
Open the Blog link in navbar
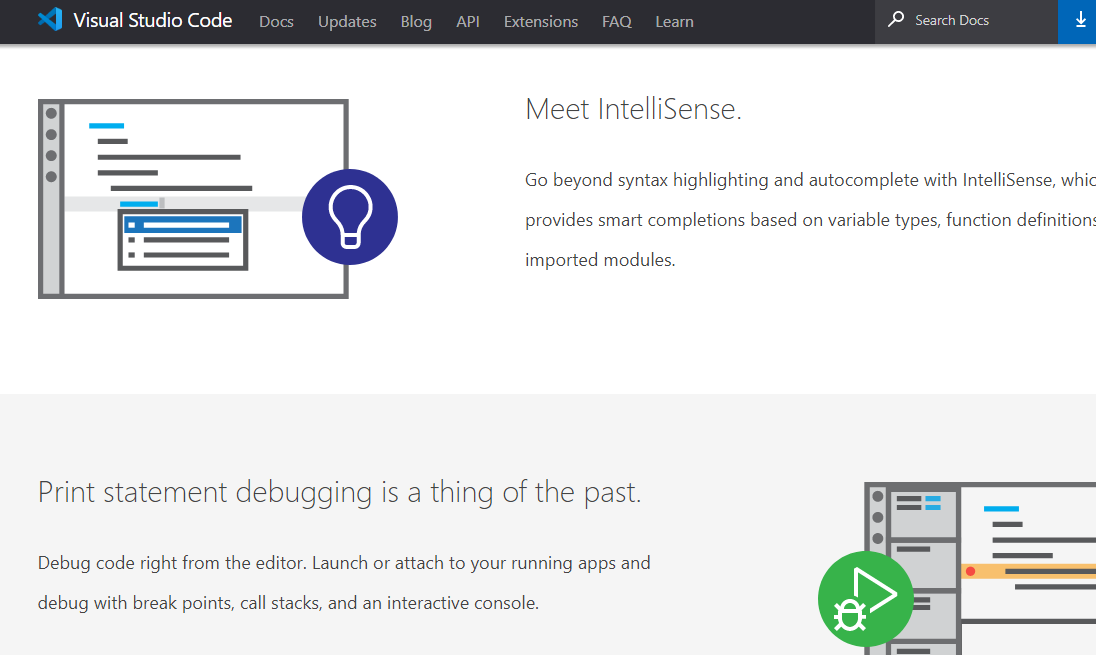416,22
